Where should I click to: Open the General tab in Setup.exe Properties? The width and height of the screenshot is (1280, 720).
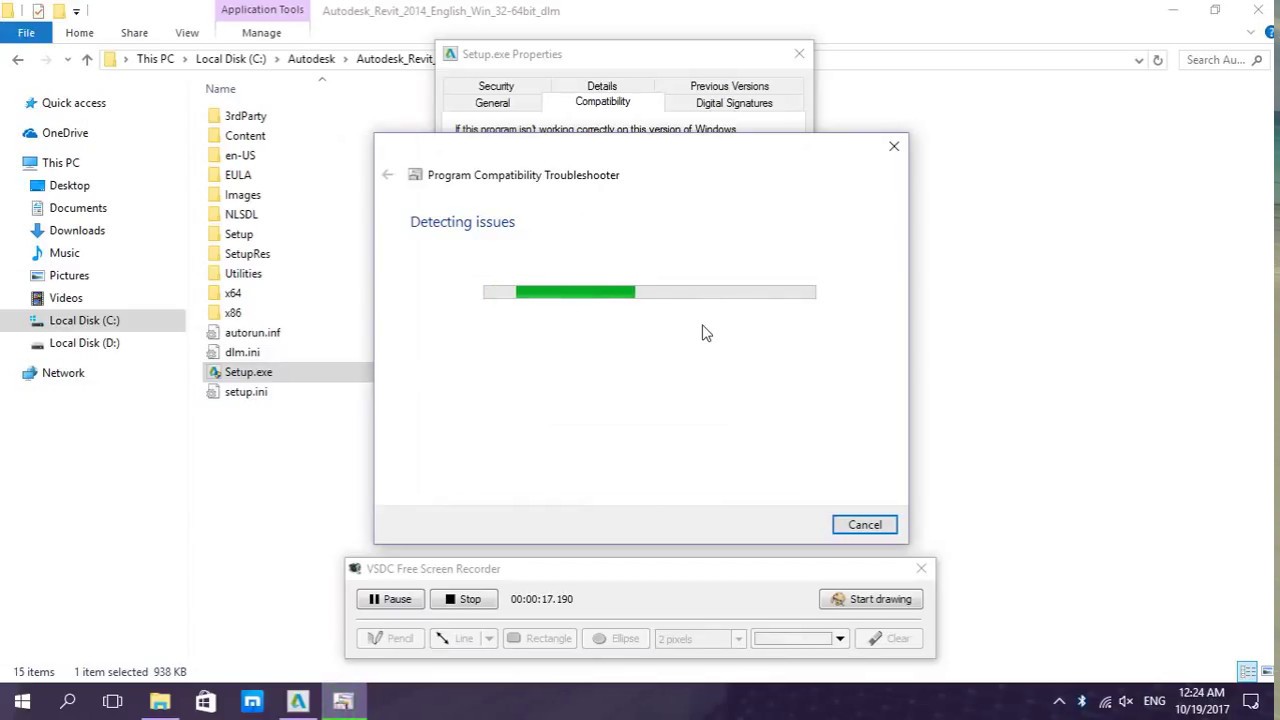492,103
